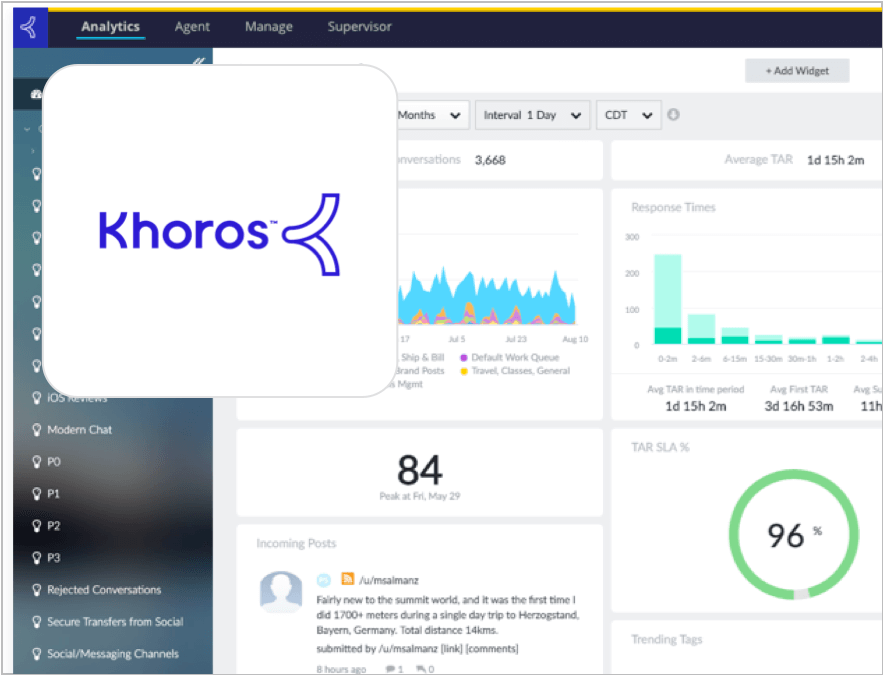
Task: Click the 96% TAR SLA donut gauge
Action: [x=794, y=535]
